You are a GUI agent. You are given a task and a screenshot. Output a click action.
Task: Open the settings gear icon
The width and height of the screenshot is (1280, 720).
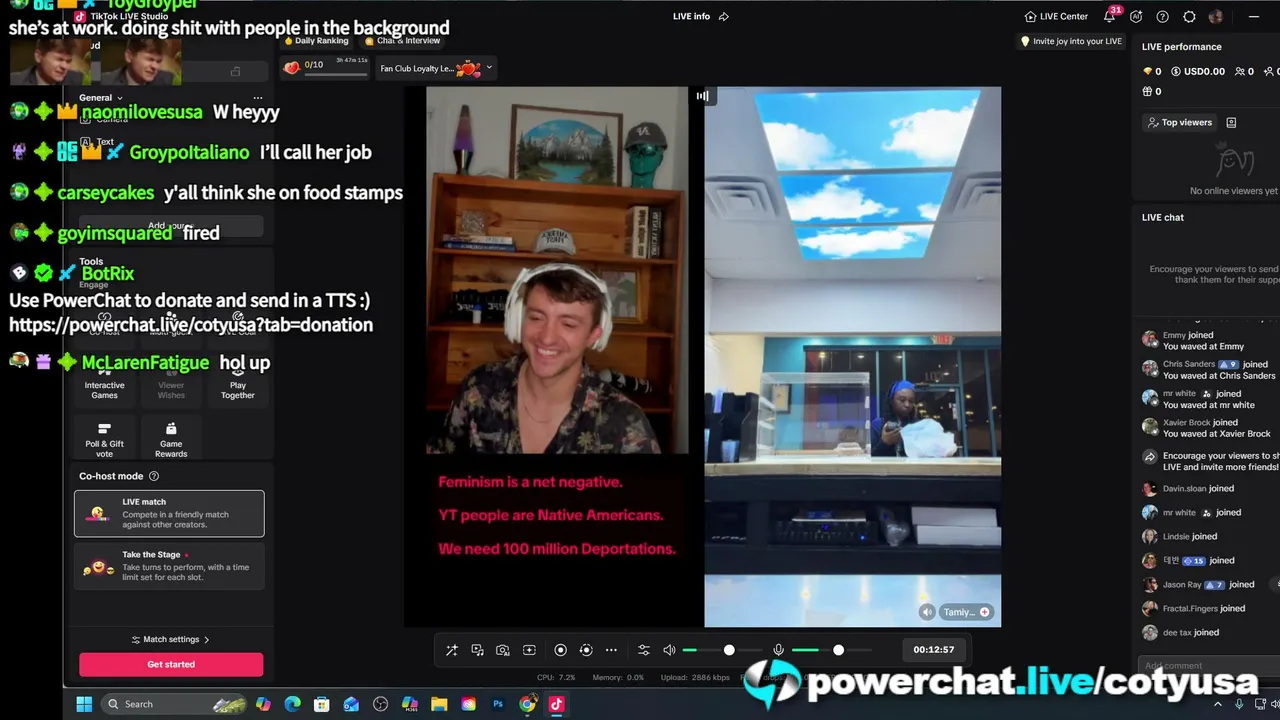pyautogui.click(x=1189, y=16)
